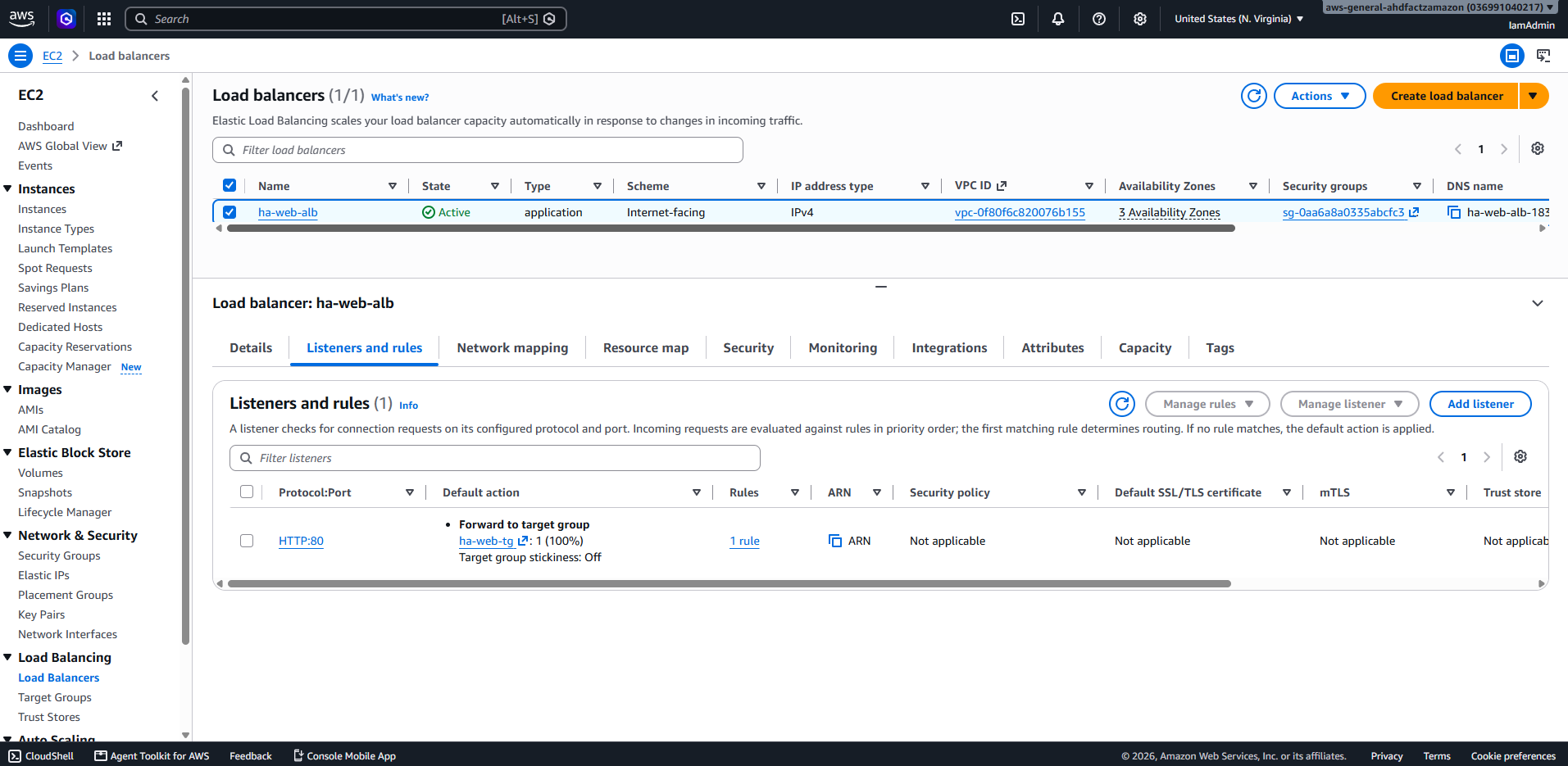
Task: Open the vpc-0f80f6c820076b155 link
Action: pos(1020,212)
